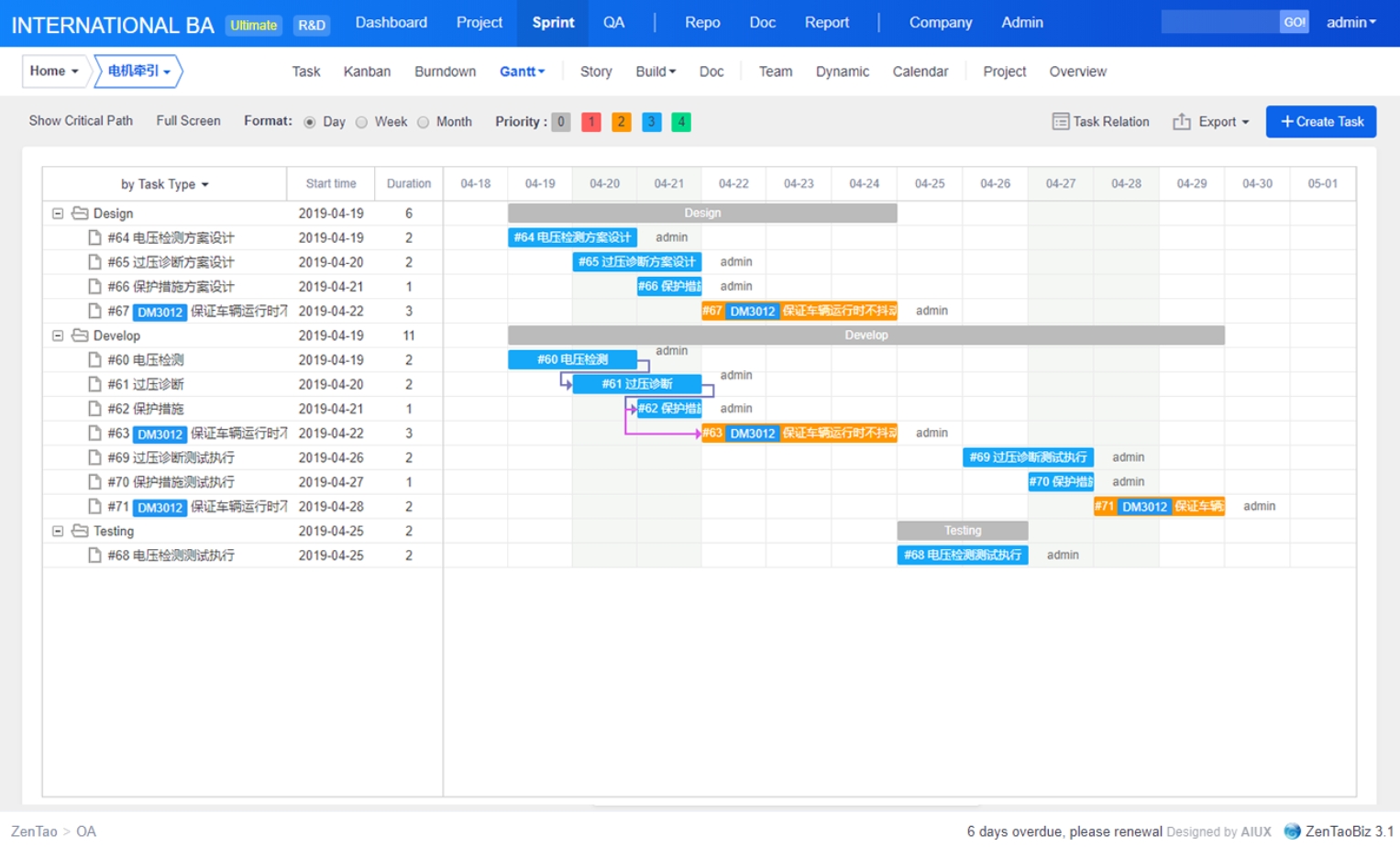
Task: Click the Full Screen button
Action: click(x=188, y=121)
